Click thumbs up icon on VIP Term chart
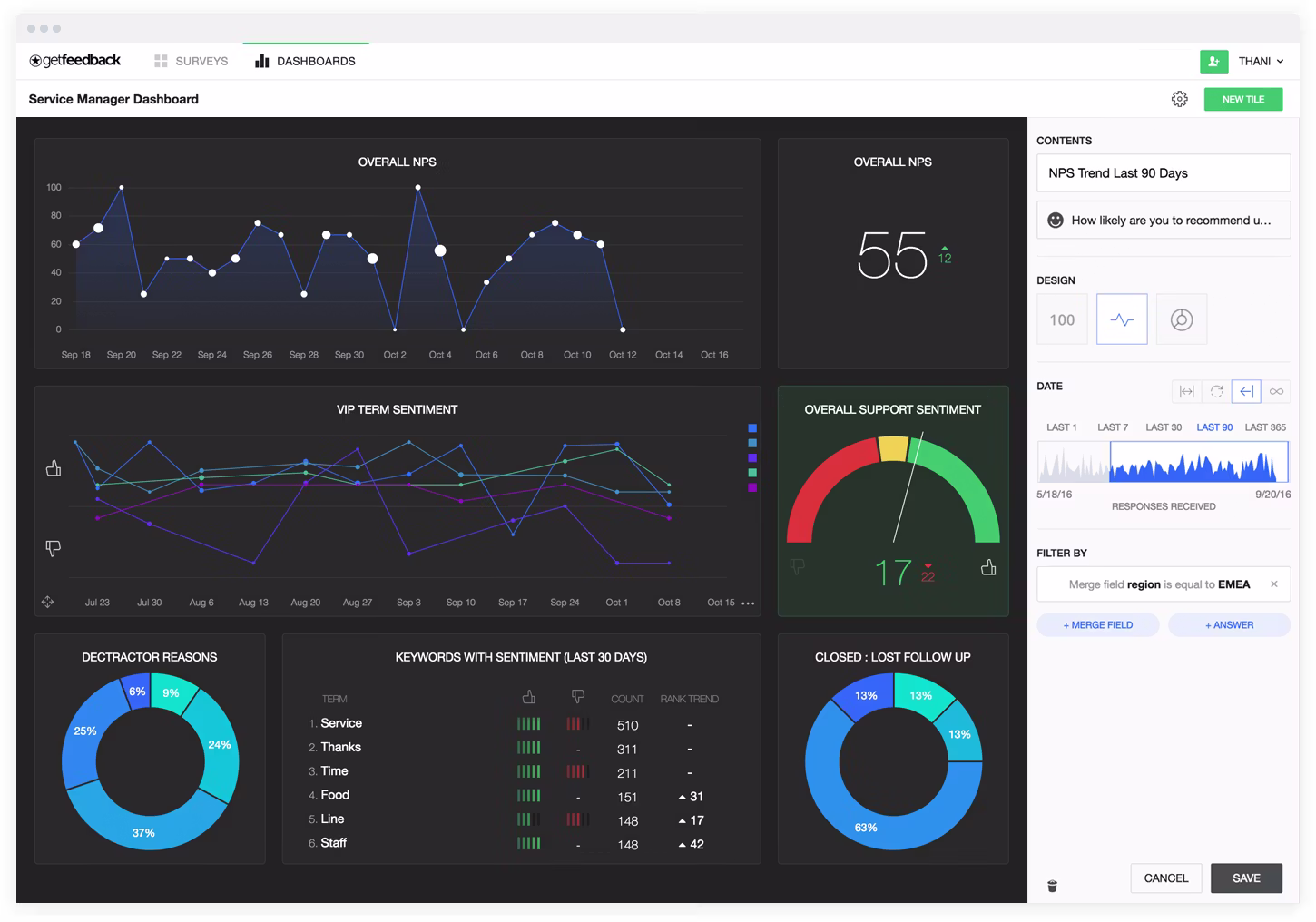Image resolution: width=1316 pixels, height=922 pixels. coord(54,468)
